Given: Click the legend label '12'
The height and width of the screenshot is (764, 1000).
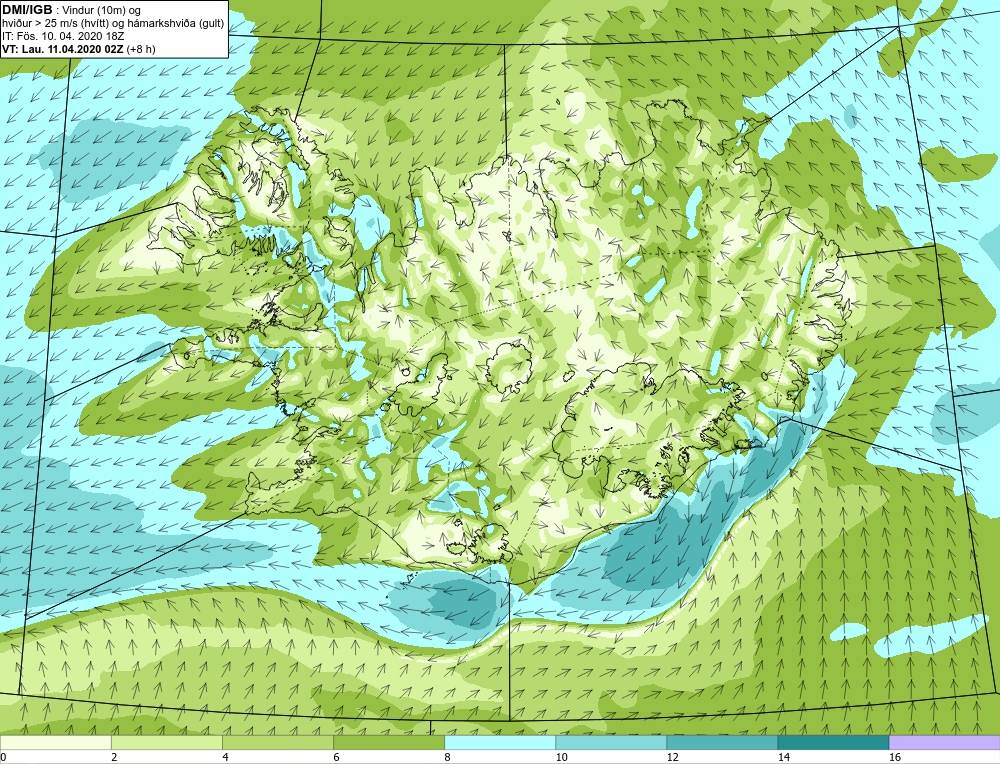Looking at the screenshot, I should tap(672, 757).
